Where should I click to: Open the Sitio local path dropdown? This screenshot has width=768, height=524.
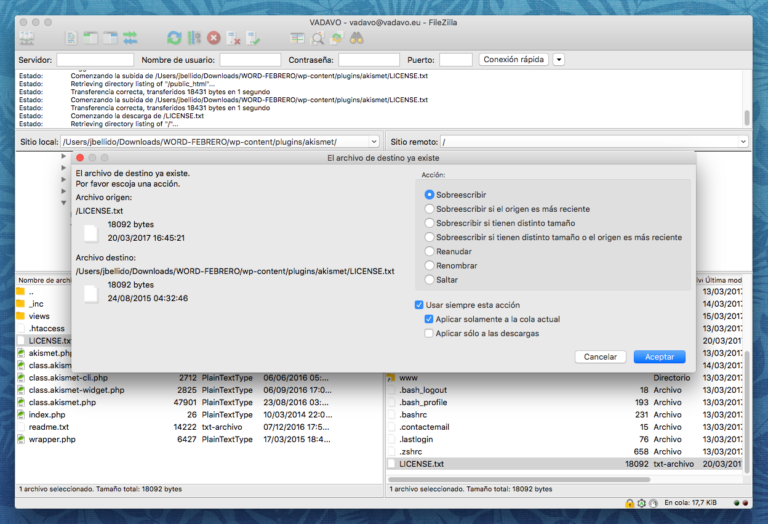374,142
